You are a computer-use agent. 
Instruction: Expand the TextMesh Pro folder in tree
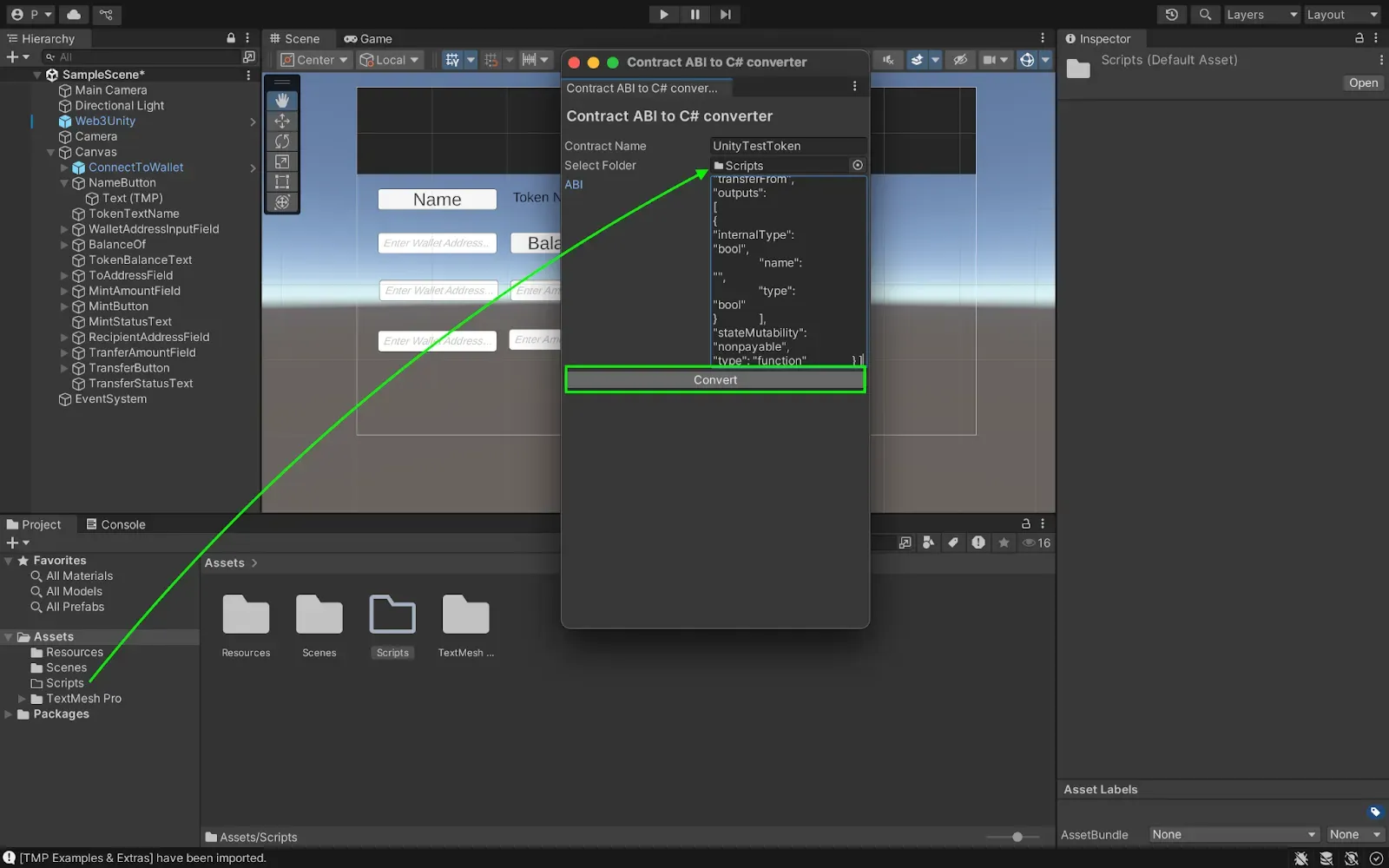[23, 699]
